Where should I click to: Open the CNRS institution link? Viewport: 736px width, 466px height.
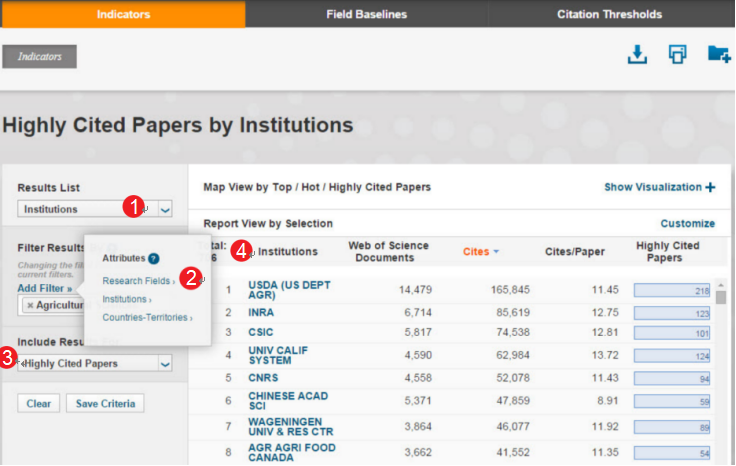[263, 378]
